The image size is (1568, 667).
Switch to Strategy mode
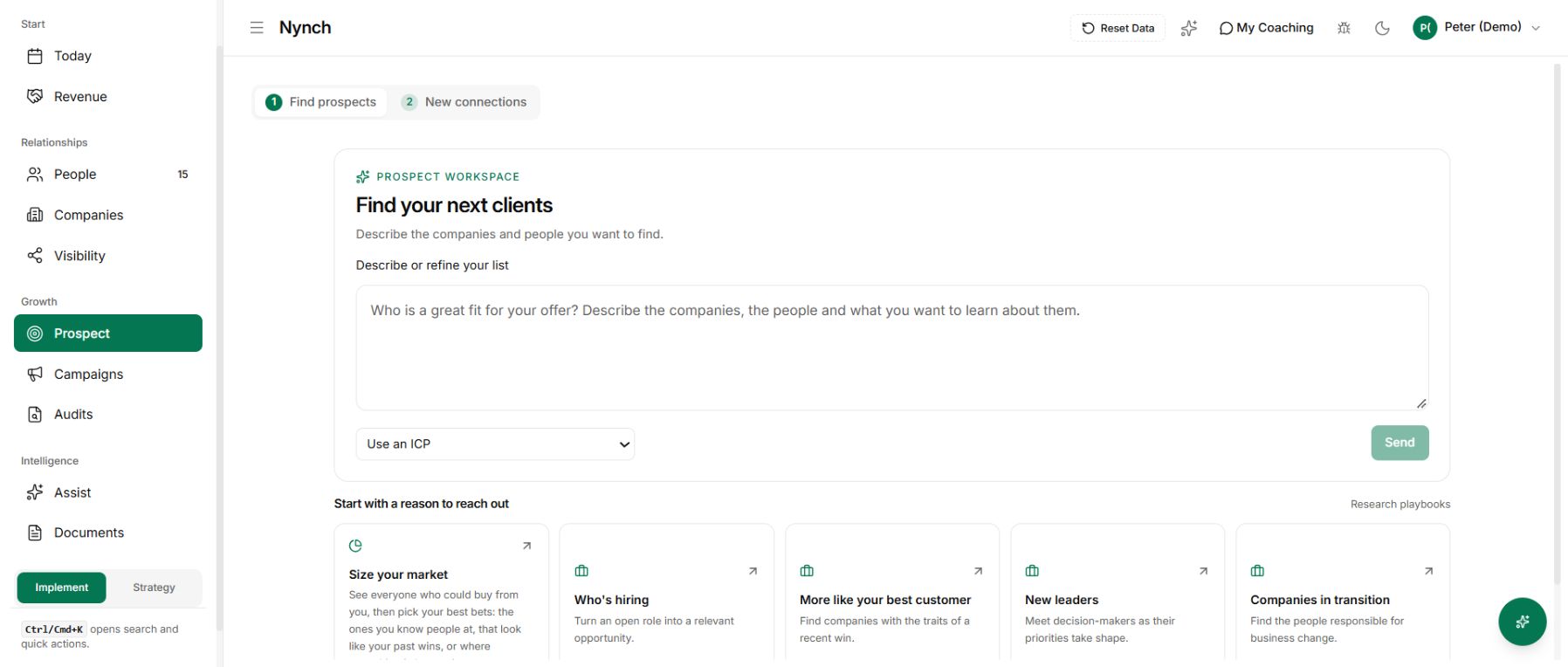[x=154, y=588]
